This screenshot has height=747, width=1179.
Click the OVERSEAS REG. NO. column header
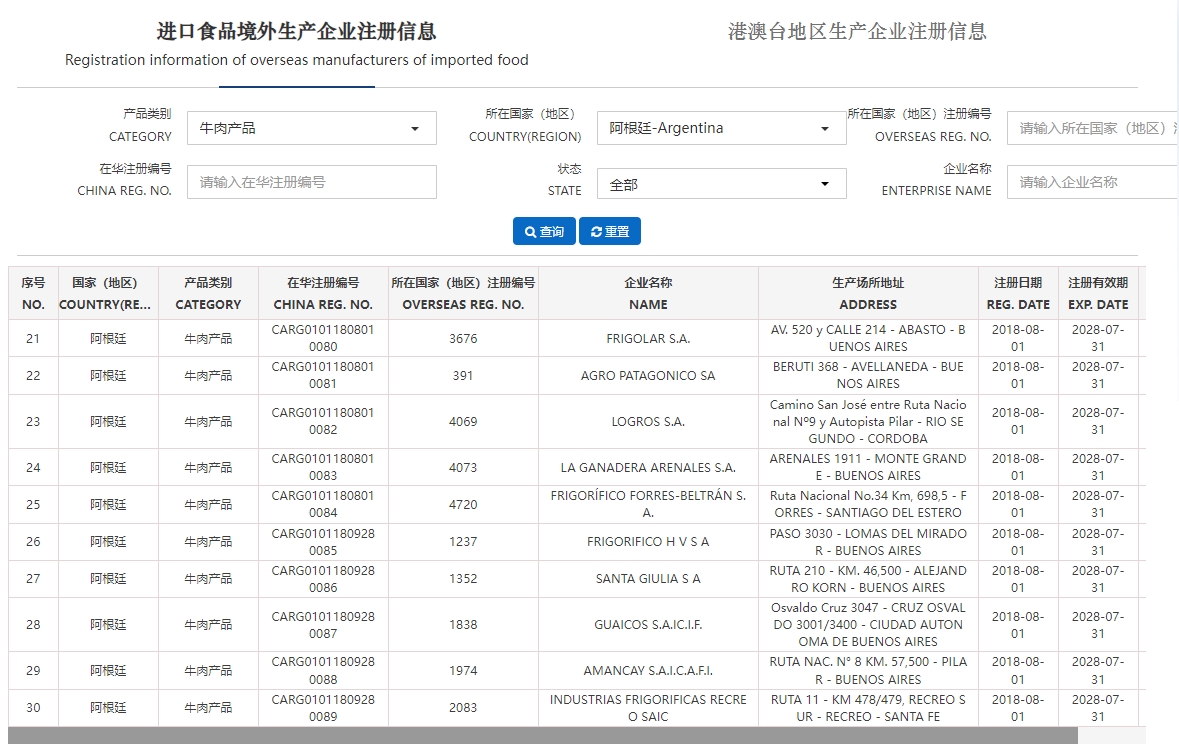[x=463, y=294]
